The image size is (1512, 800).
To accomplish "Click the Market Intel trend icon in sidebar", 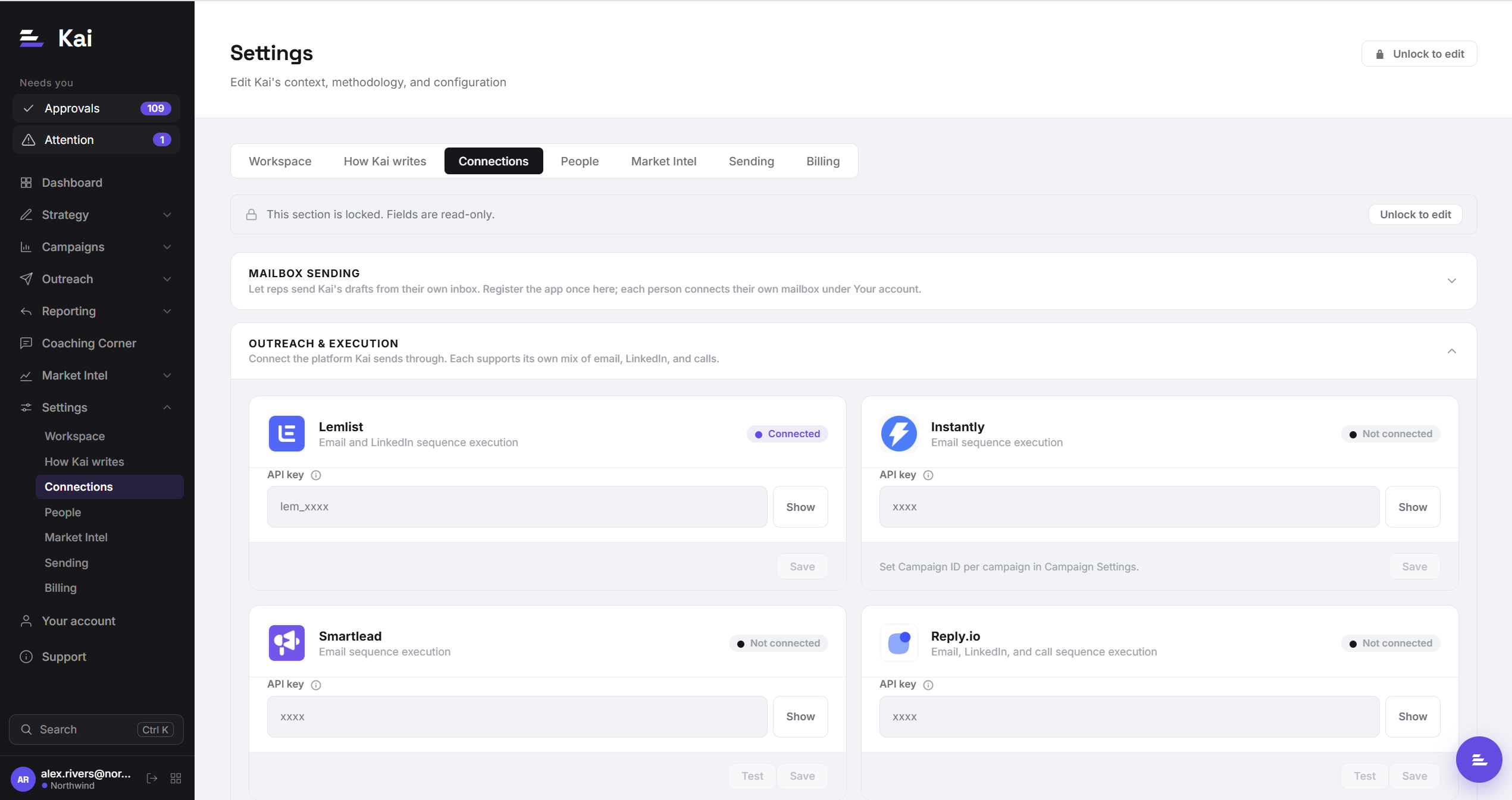I will click(26, 375).
